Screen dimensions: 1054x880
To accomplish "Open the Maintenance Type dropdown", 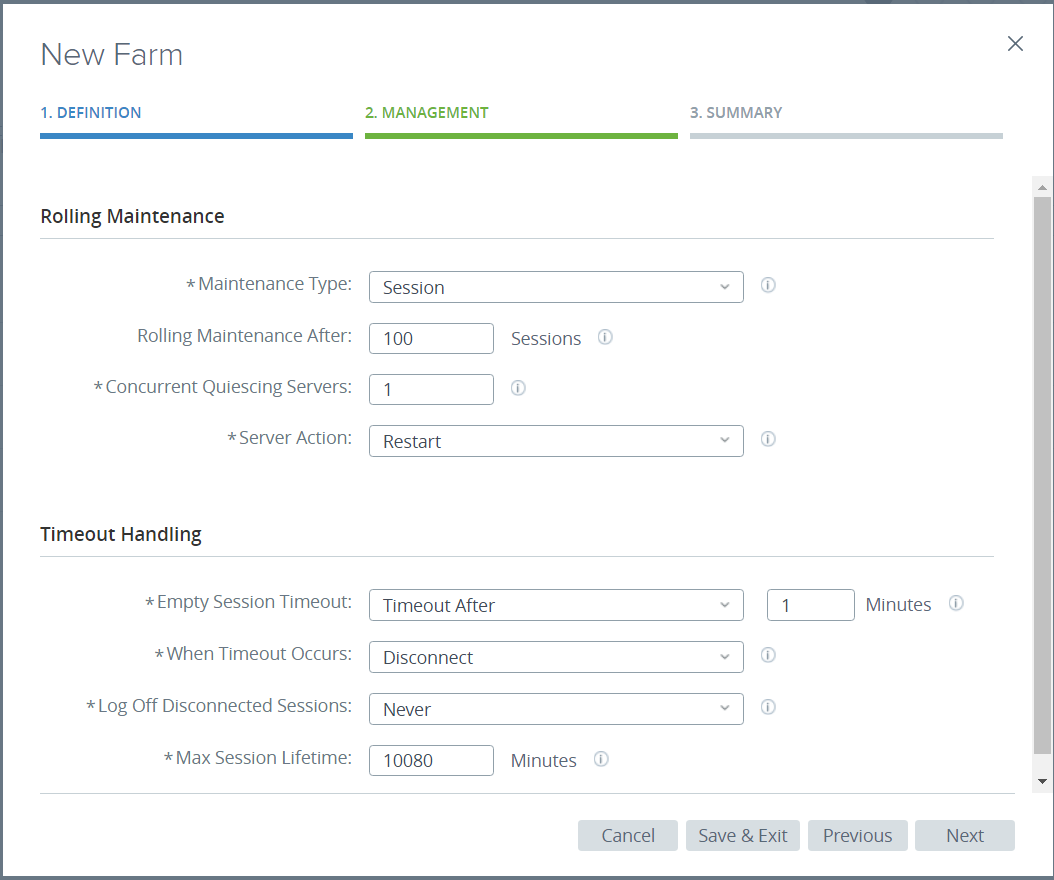I will (556, 287).
